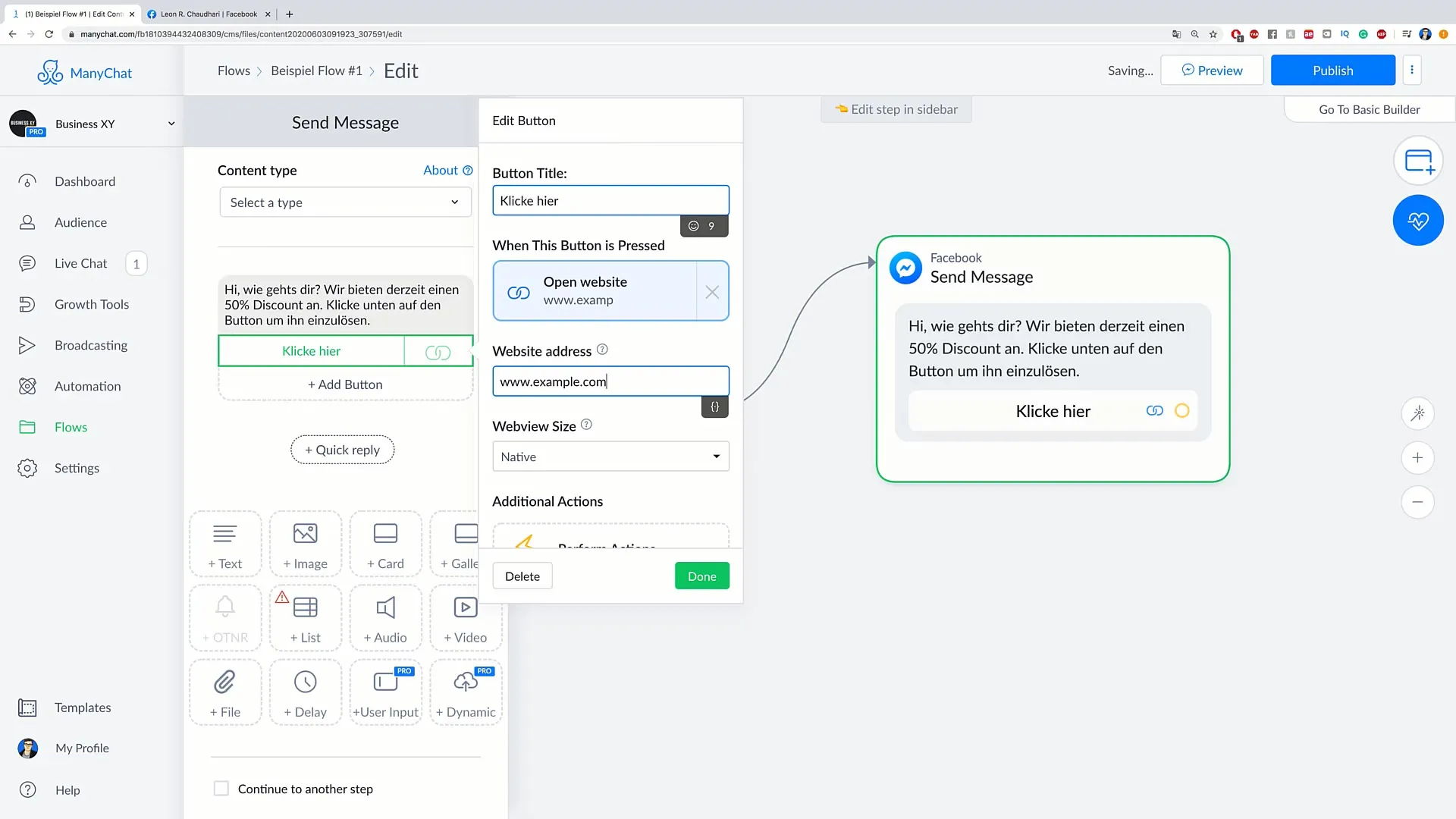
Task: Click the ManyChat dashboard home icon
Action: (26, 181)
